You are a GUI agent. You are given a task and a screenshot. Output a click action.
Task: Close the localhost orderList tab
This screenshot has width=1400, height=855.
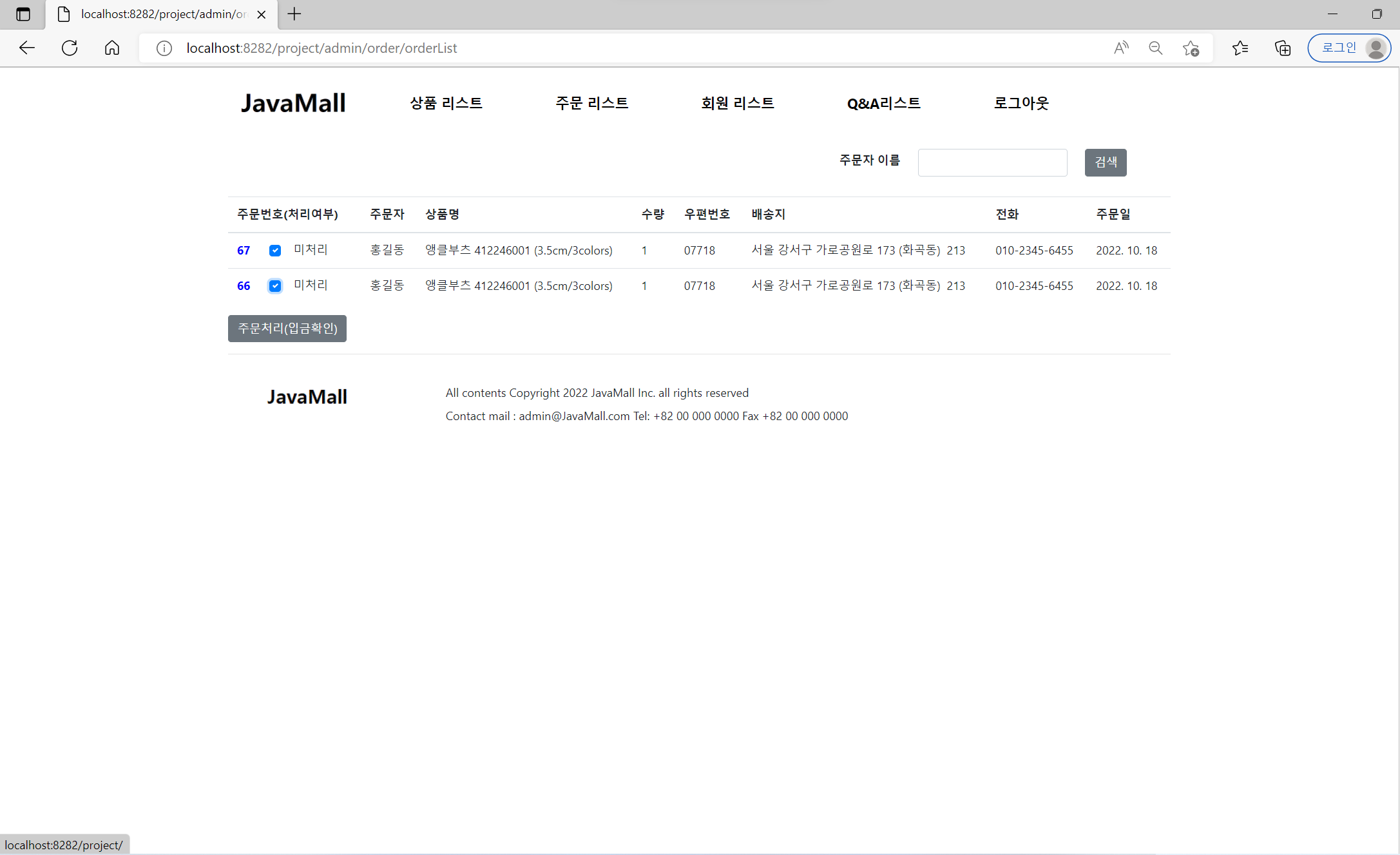point(262,14)
